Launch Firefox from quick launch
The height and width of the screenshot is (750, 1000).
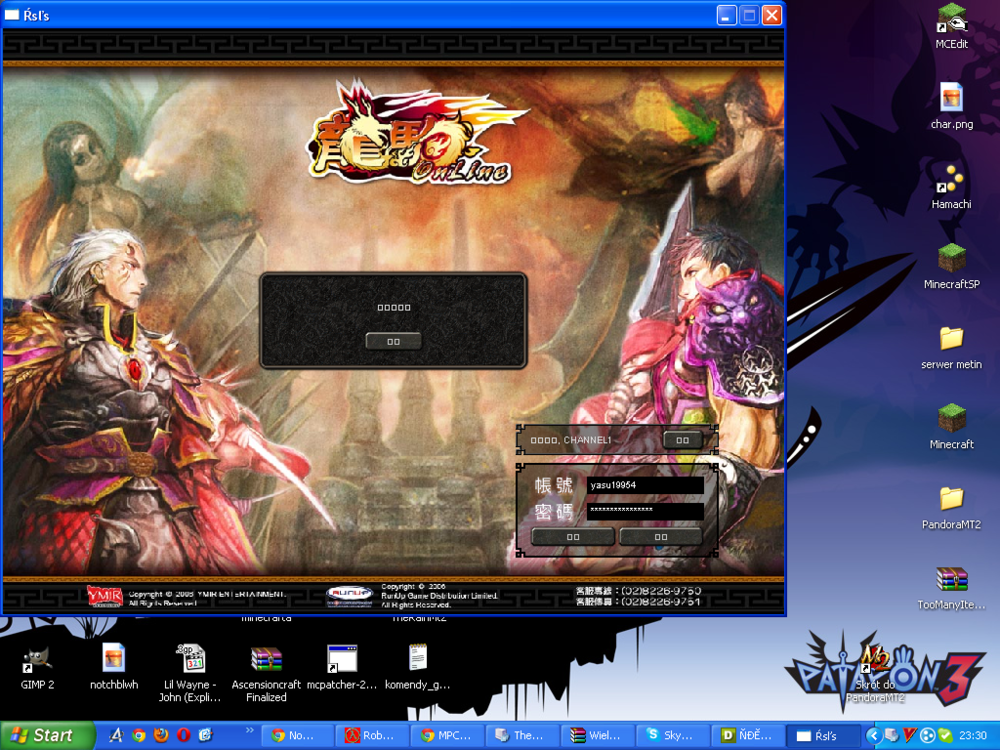coord(161,735)
